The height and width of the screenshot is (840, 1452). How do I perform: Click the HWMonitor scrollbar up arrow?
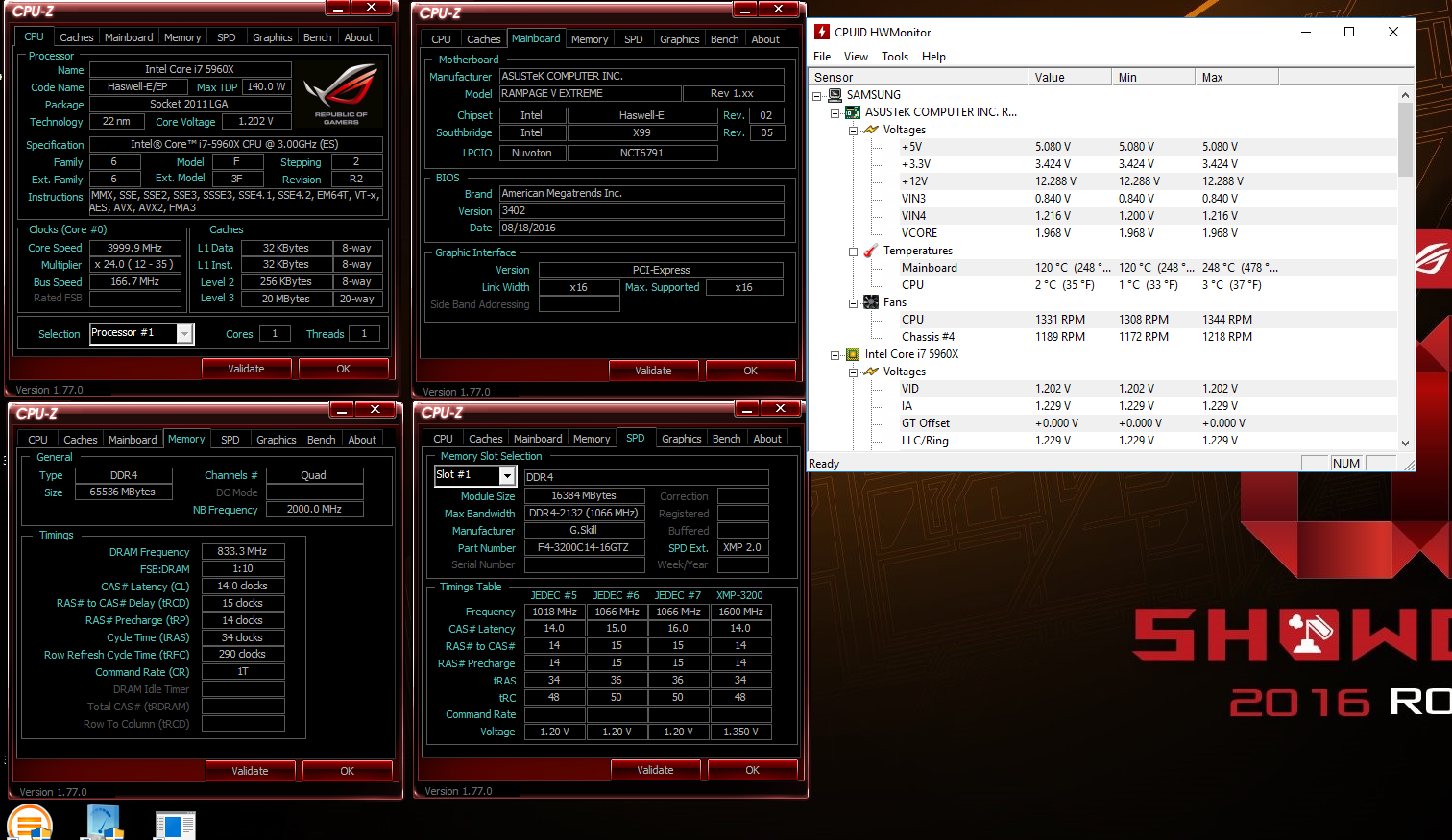[x=1406, y=95]
